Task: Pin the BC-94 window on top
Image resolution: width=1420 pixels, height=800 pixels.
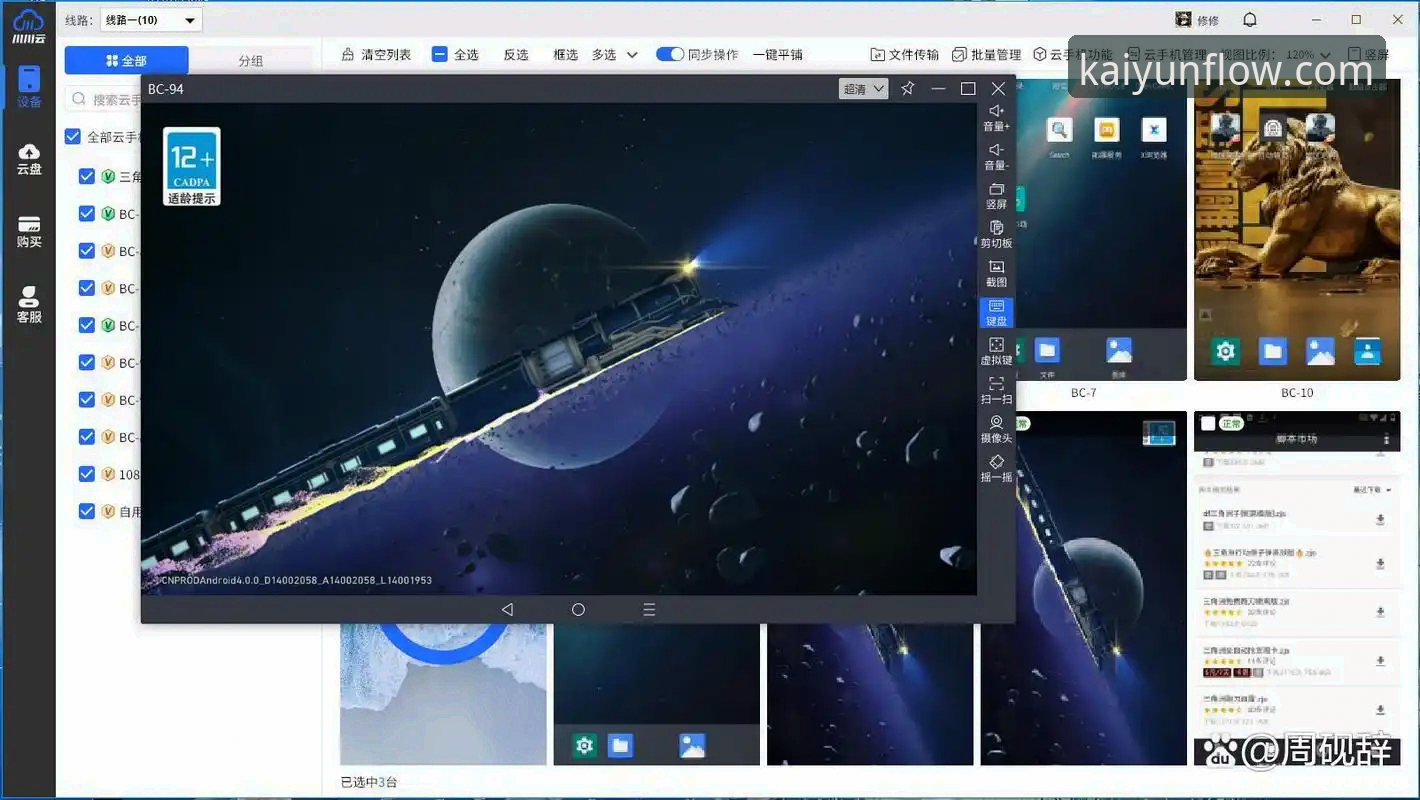Action: pos(908,88)
